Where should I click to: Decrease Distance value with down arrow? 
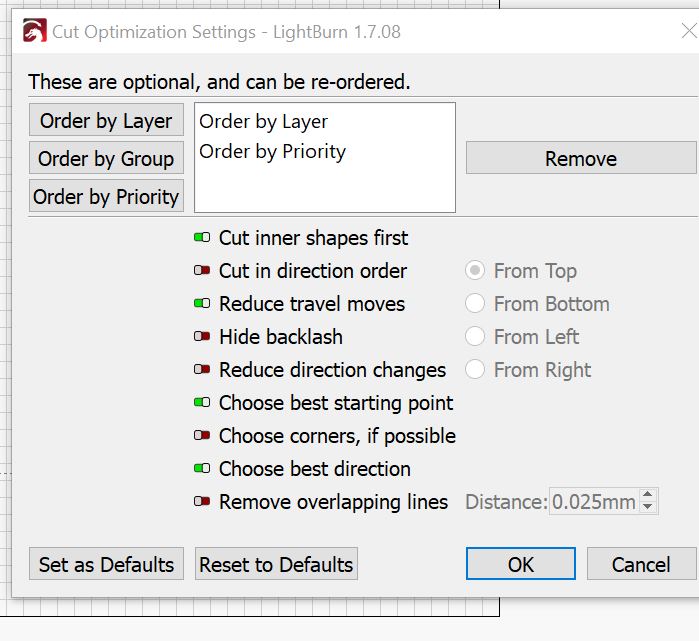pyautogui.click(x=648, y=507)
